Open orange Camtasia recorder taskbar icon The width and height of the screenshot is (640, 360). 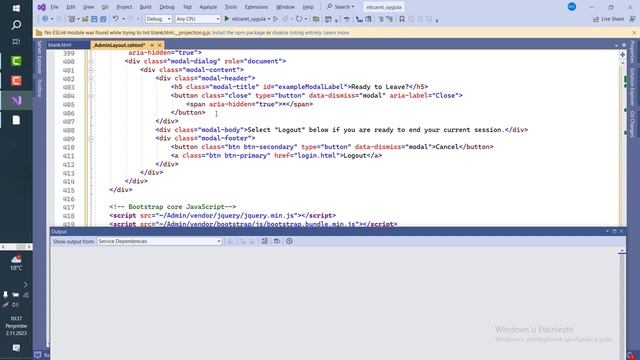pyautogui.click(x=16, y=80)
